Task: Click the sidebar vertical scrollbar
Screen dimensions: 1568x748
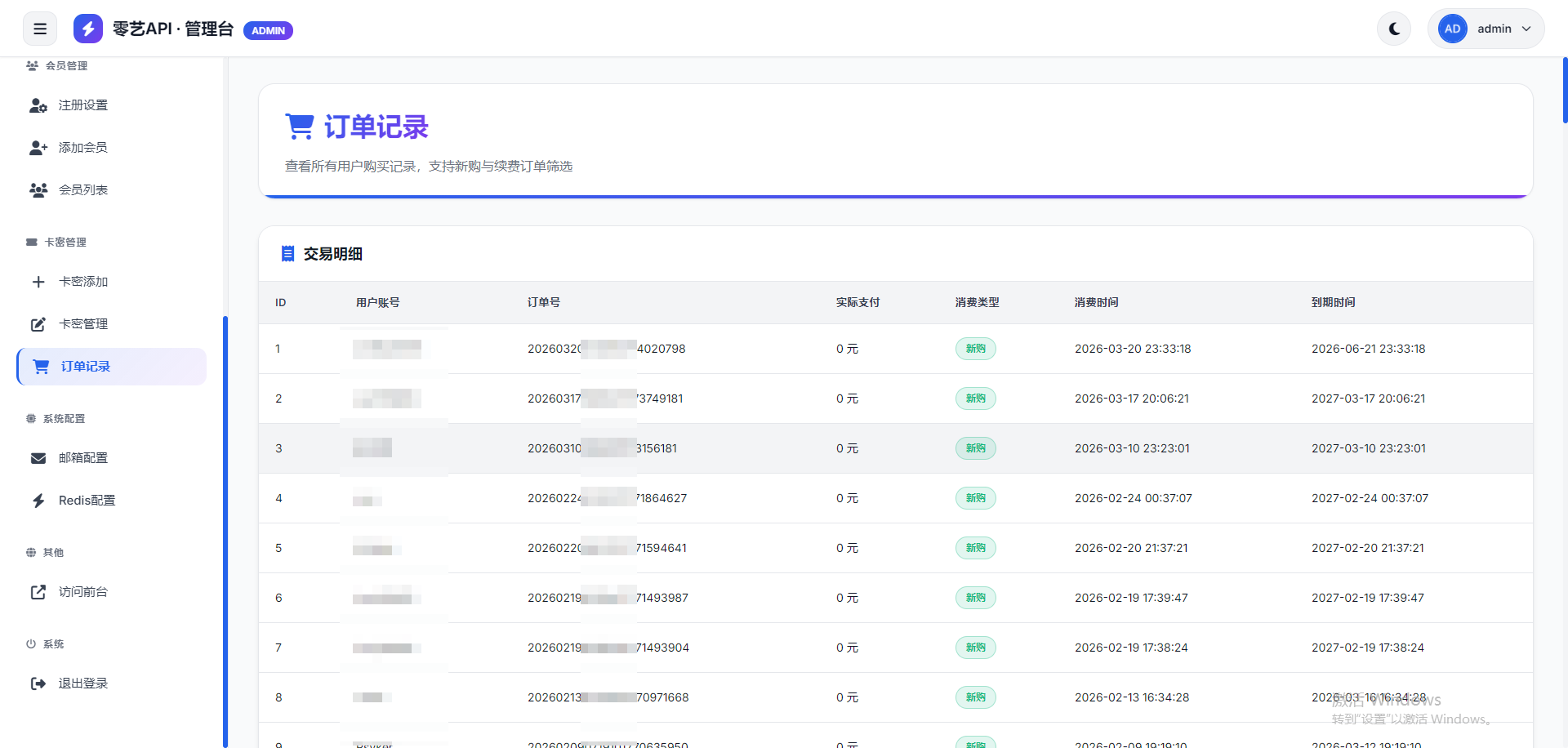Action: point(225,531)
